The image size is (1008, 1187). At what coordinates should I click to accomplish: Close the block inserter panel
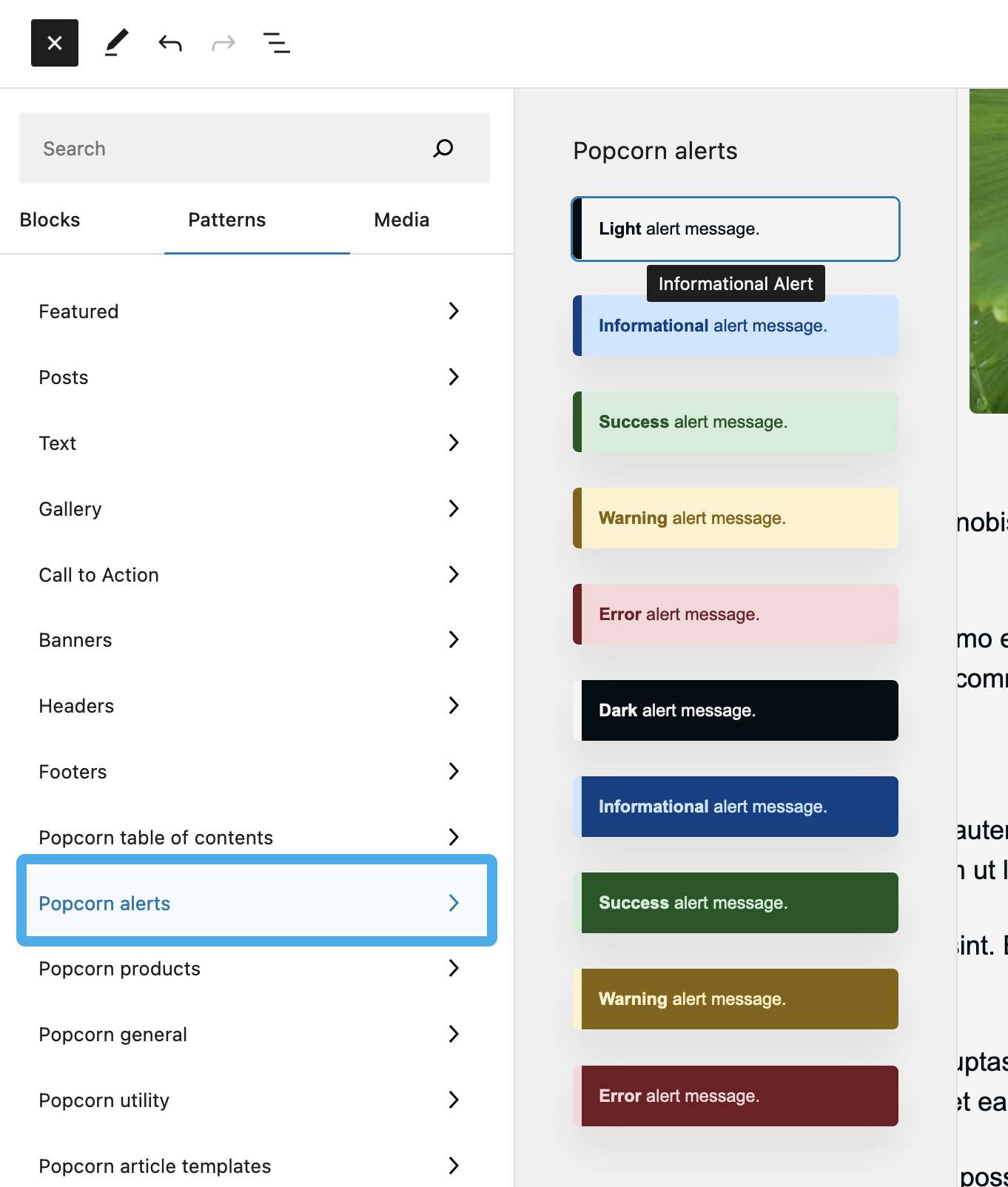(x=55, y=43)
